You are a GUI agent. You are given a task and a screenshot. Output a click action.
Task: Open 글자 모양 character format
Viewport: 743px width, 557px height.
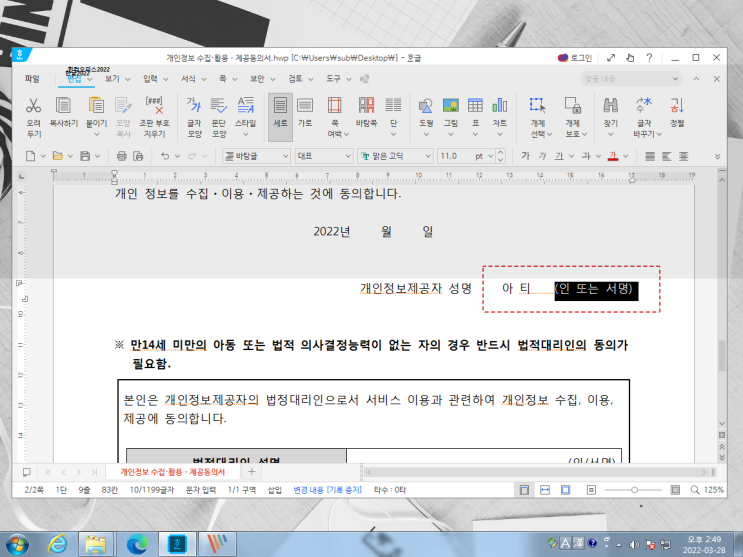click(194, 106)
